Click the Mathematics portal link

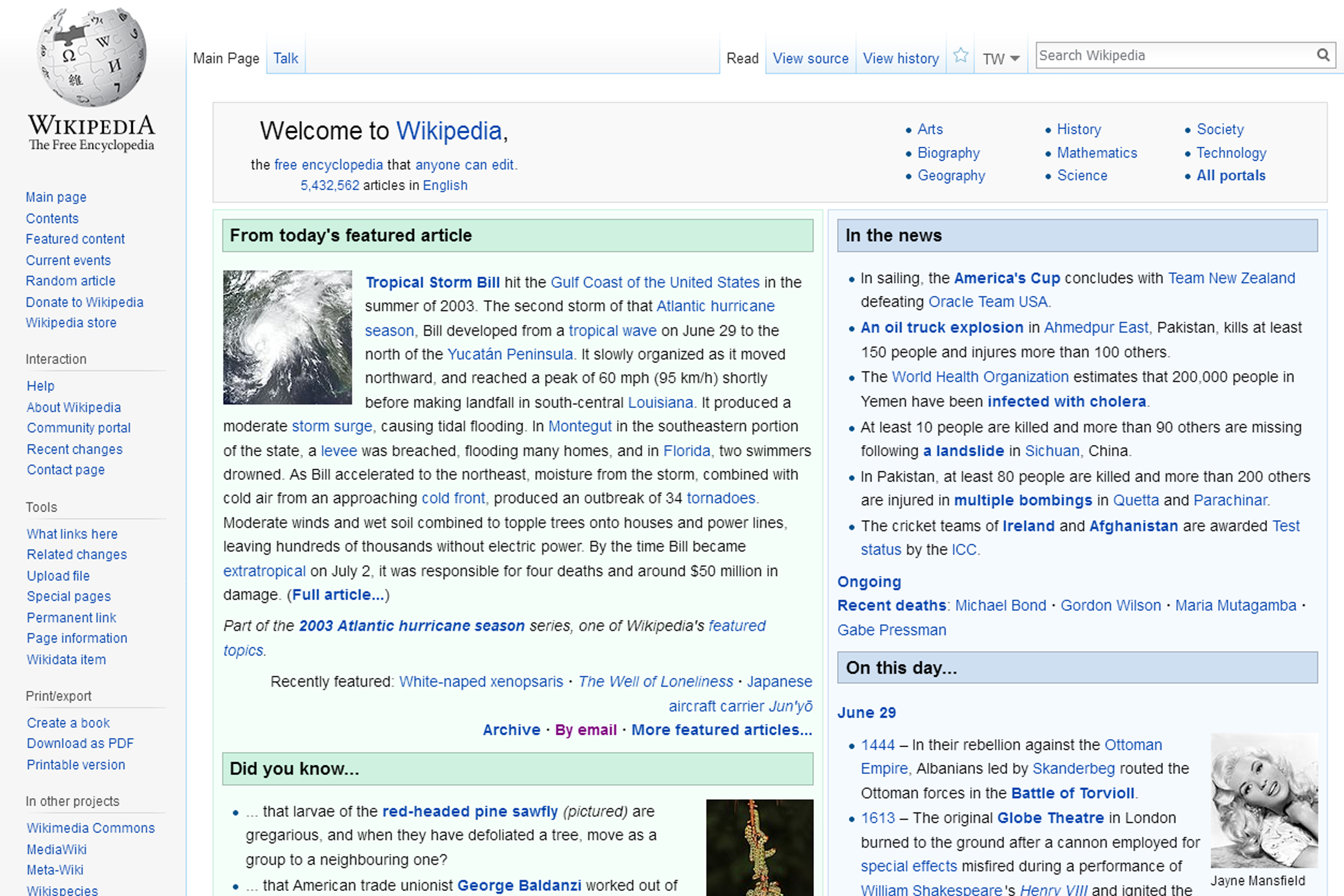point(1097,153)
